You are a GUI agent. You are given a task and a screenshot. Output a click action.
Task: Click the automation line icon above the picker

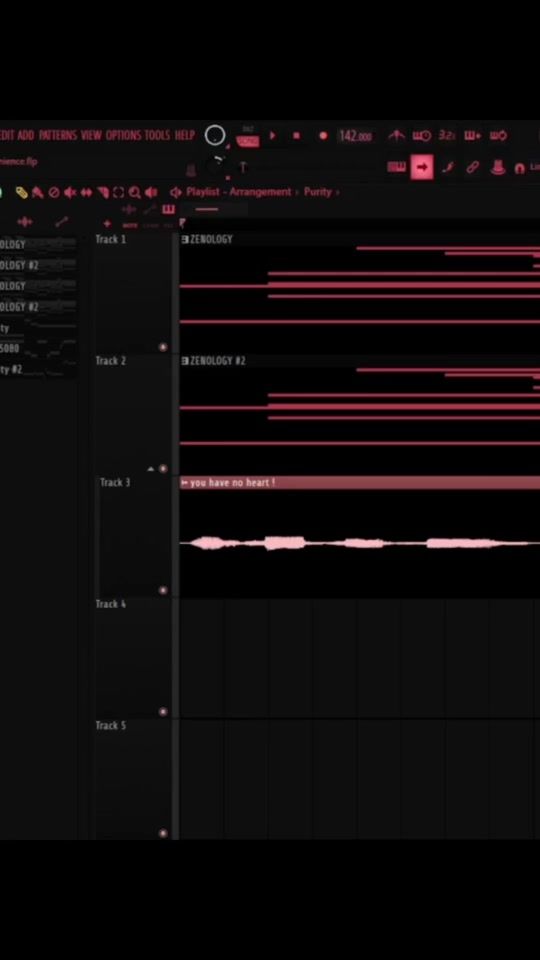(x=62, y=222)
